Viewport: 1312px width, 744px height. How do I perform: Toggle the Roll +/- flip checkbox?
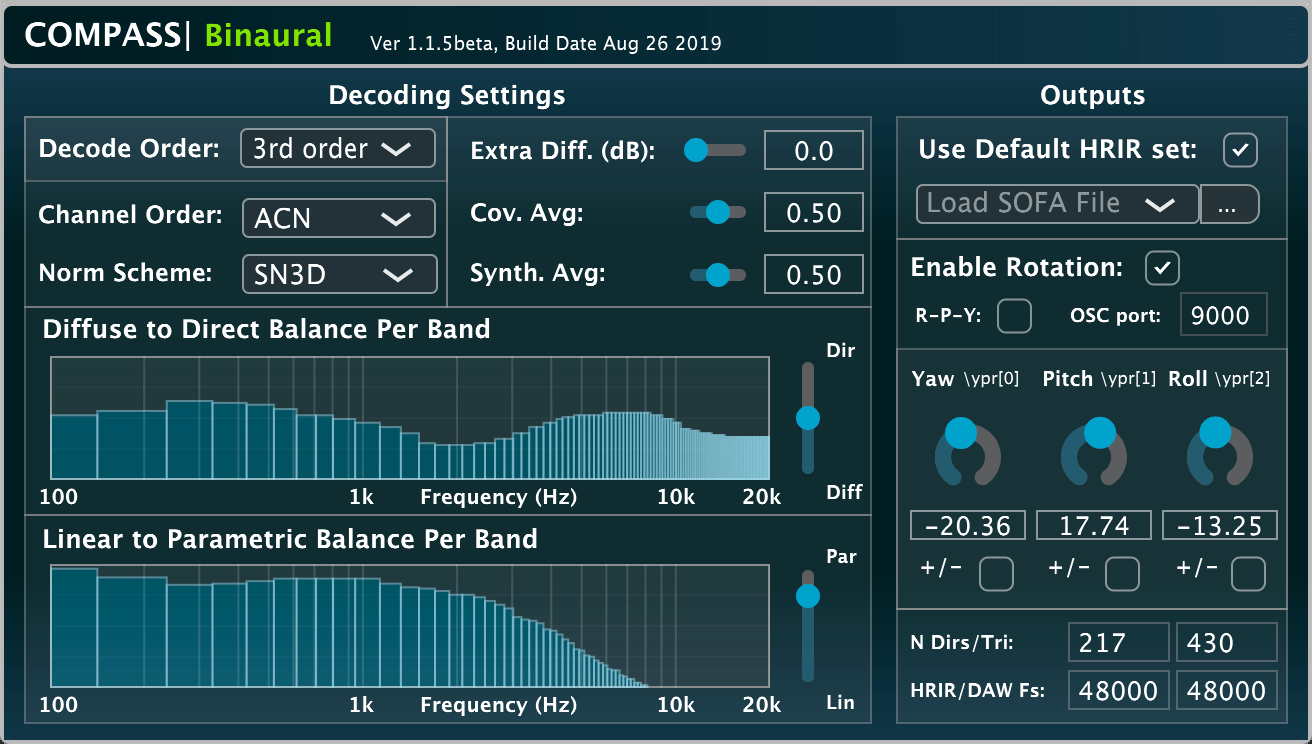[x=1248, y=574]
